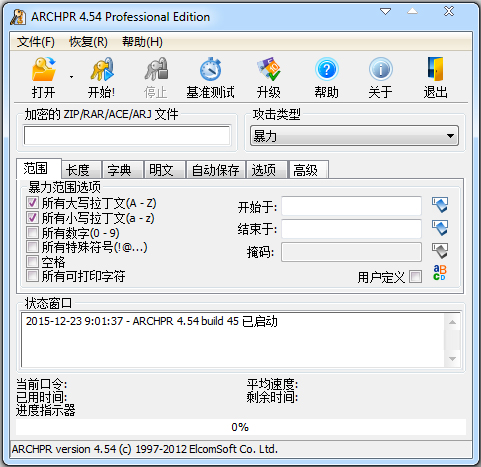This screenshot has height=467, width=481.
Task: Close the ARCHPR window
Action: tap(449, 11)
